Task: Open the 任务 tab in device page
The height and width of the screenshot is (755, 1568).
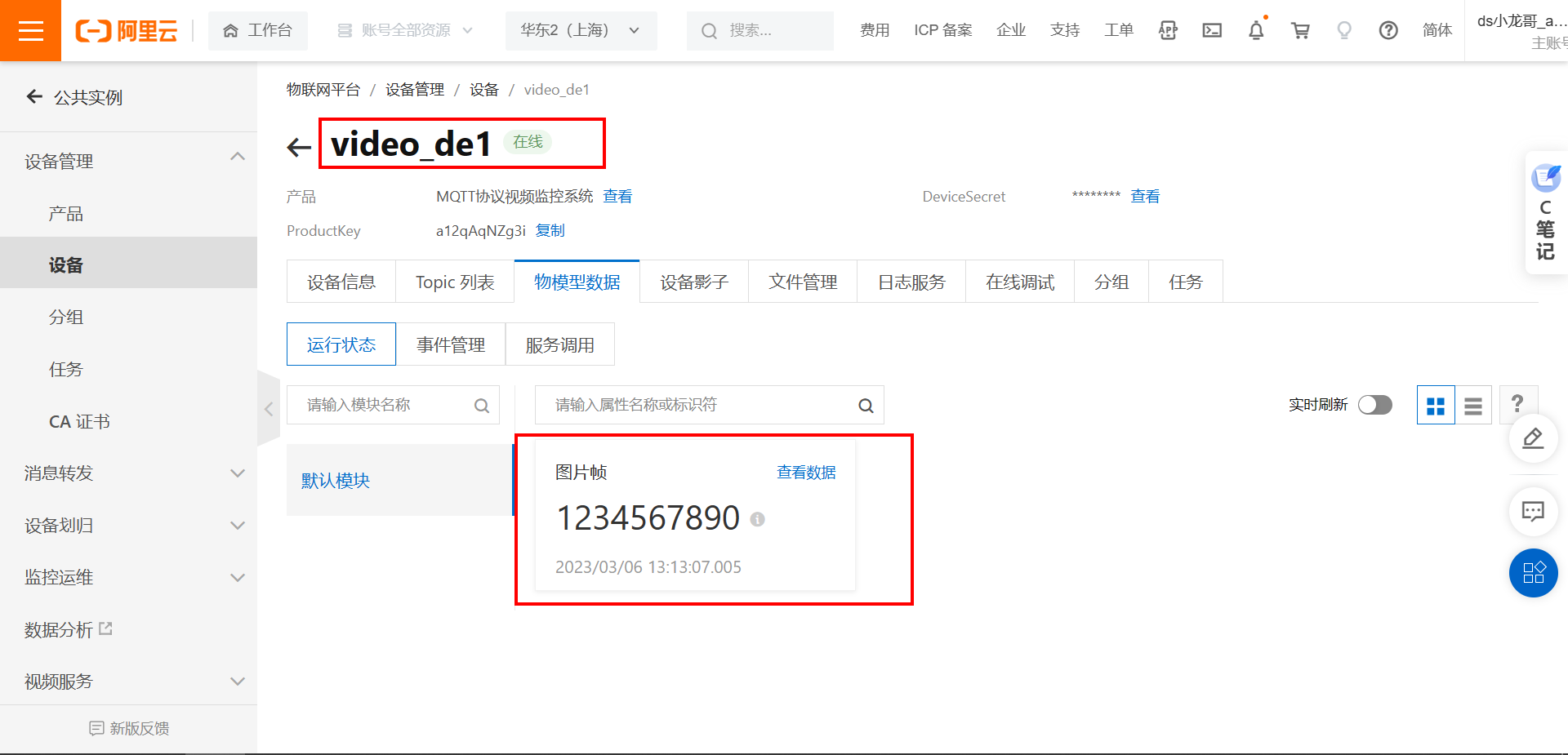Action: coord(1186,282)
